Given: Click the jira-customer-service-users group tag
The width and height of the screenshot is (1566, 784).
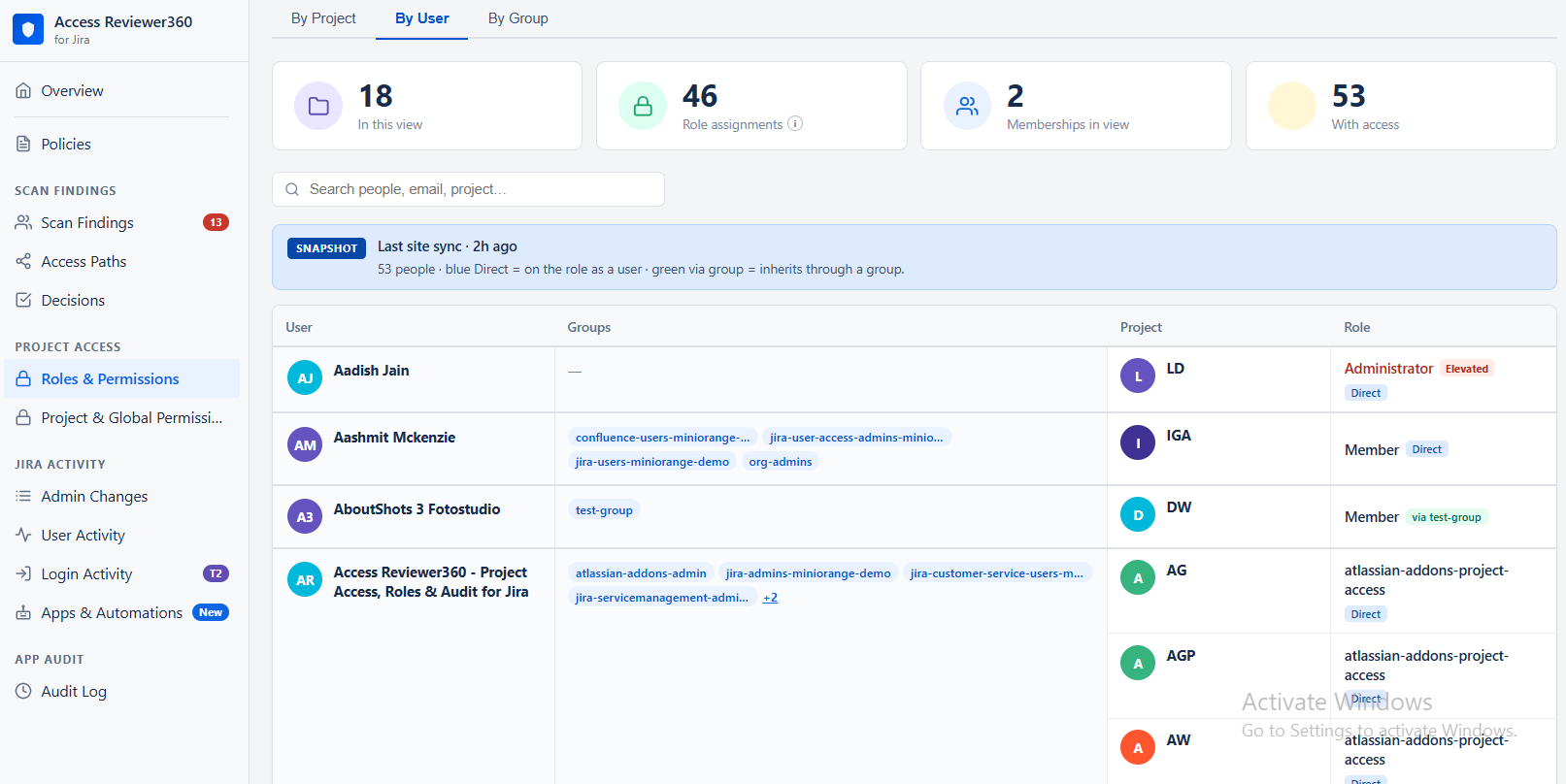Looking at the screenshot, I should pyautogui.click(x=997, y=573).
